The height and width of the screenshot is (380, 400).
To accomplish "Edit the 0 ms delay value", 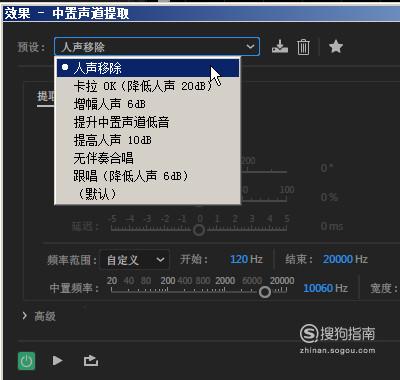I will (x=332, y=227).
